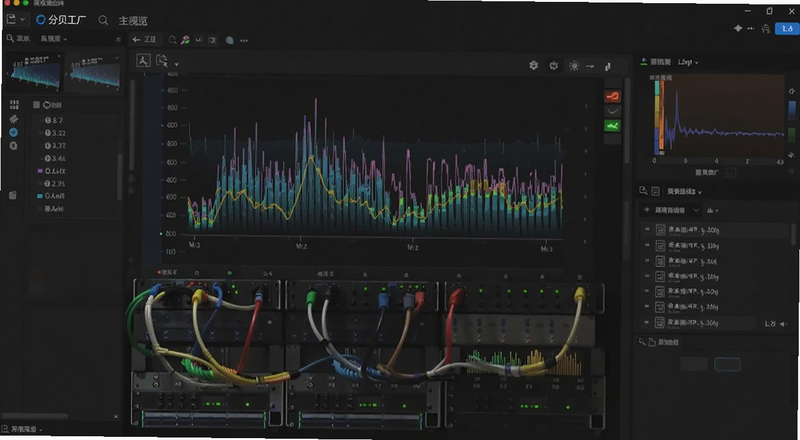Click the power icon in chart toolbar
Viewport: 800px width, 440px height.
tap(554, 66)
